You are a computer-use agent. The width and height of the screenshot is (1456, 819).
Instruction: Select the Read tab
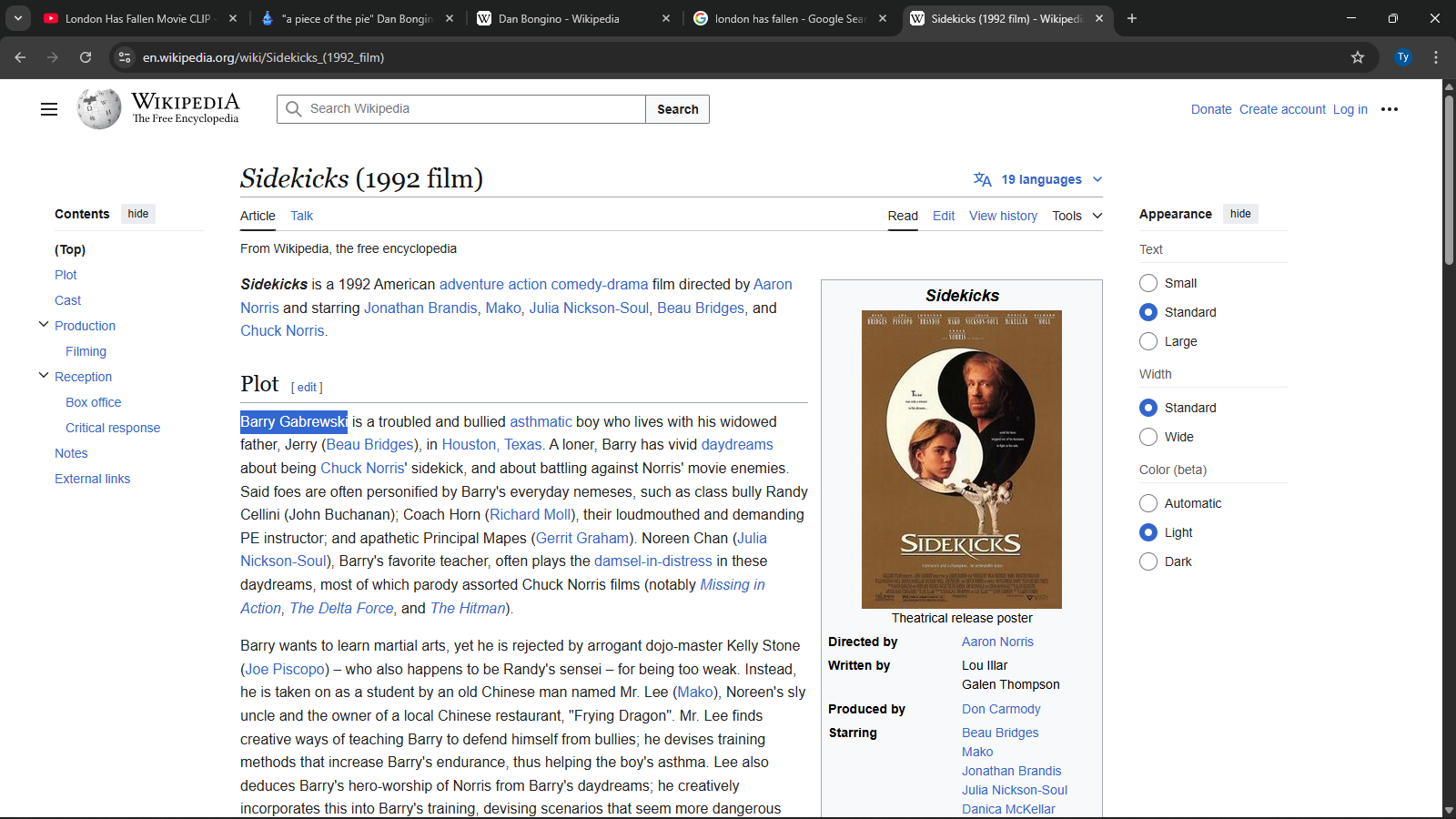[x=903, y=216]
